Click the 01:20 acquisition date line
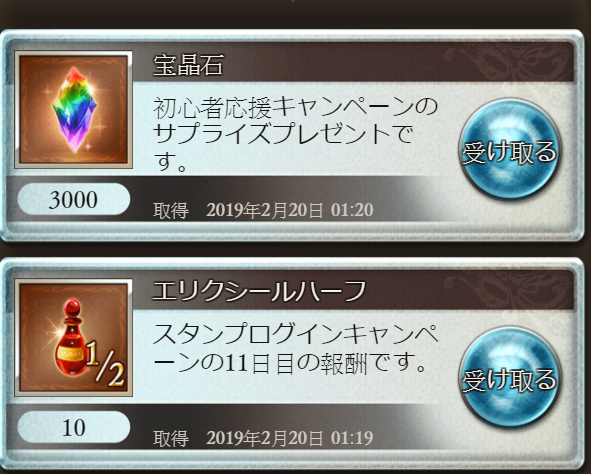Screen dimensions: 591x474 click(263, 210)
